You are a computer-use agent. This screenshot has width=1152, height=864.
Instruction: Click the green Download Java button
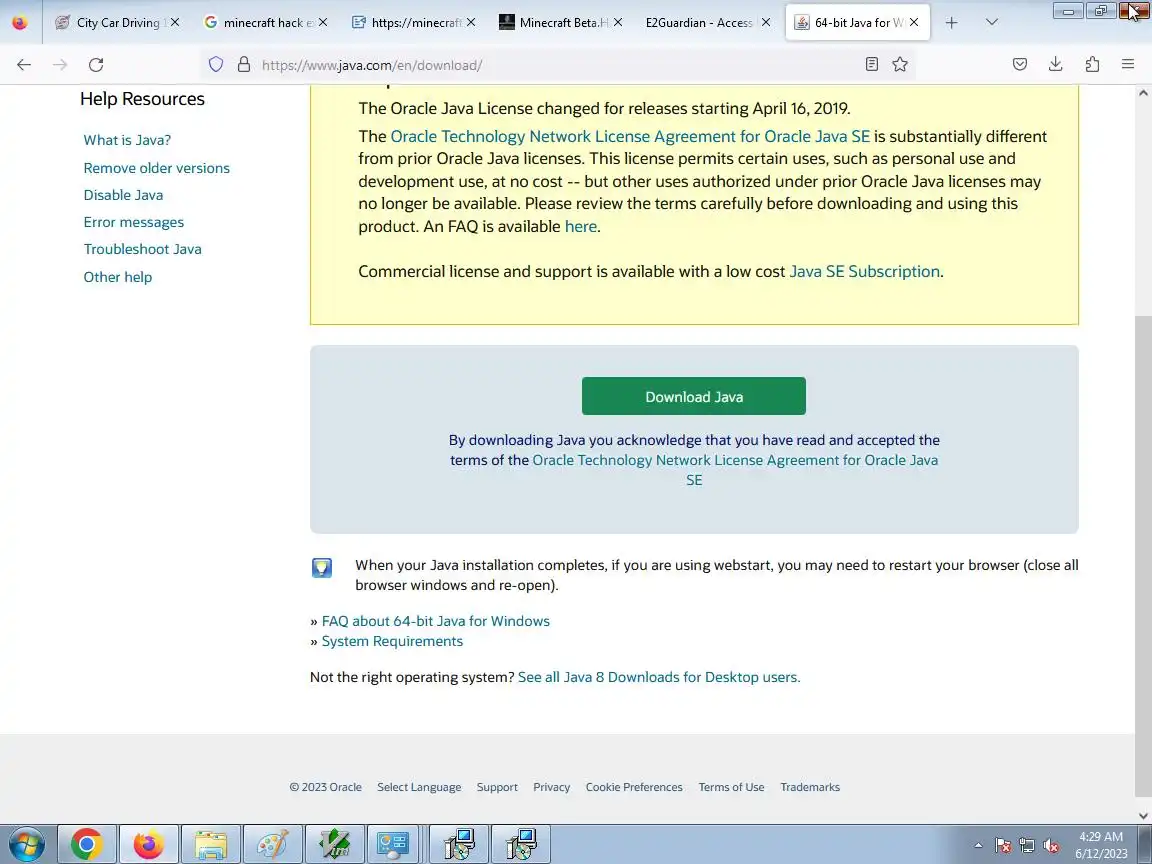tap(694, 396)
